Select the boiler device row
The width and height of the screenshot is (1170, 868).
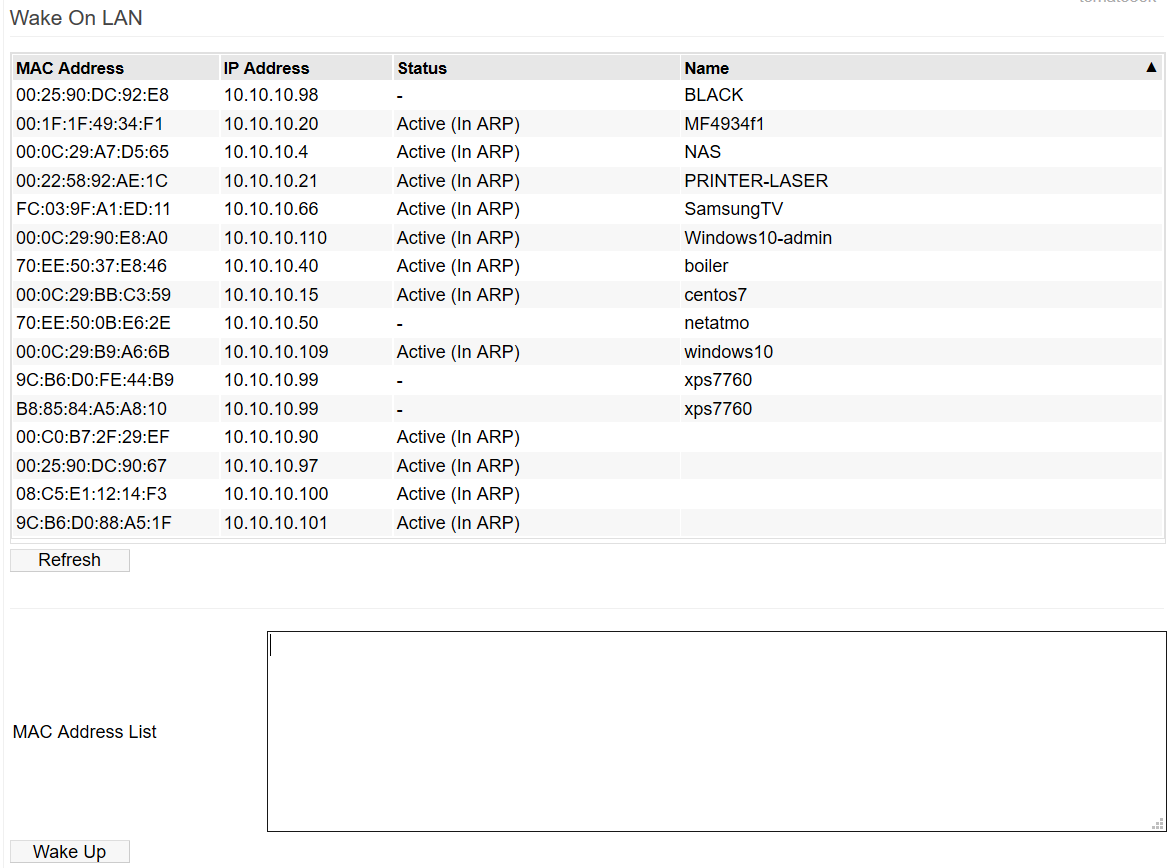[x=588, y=266]
